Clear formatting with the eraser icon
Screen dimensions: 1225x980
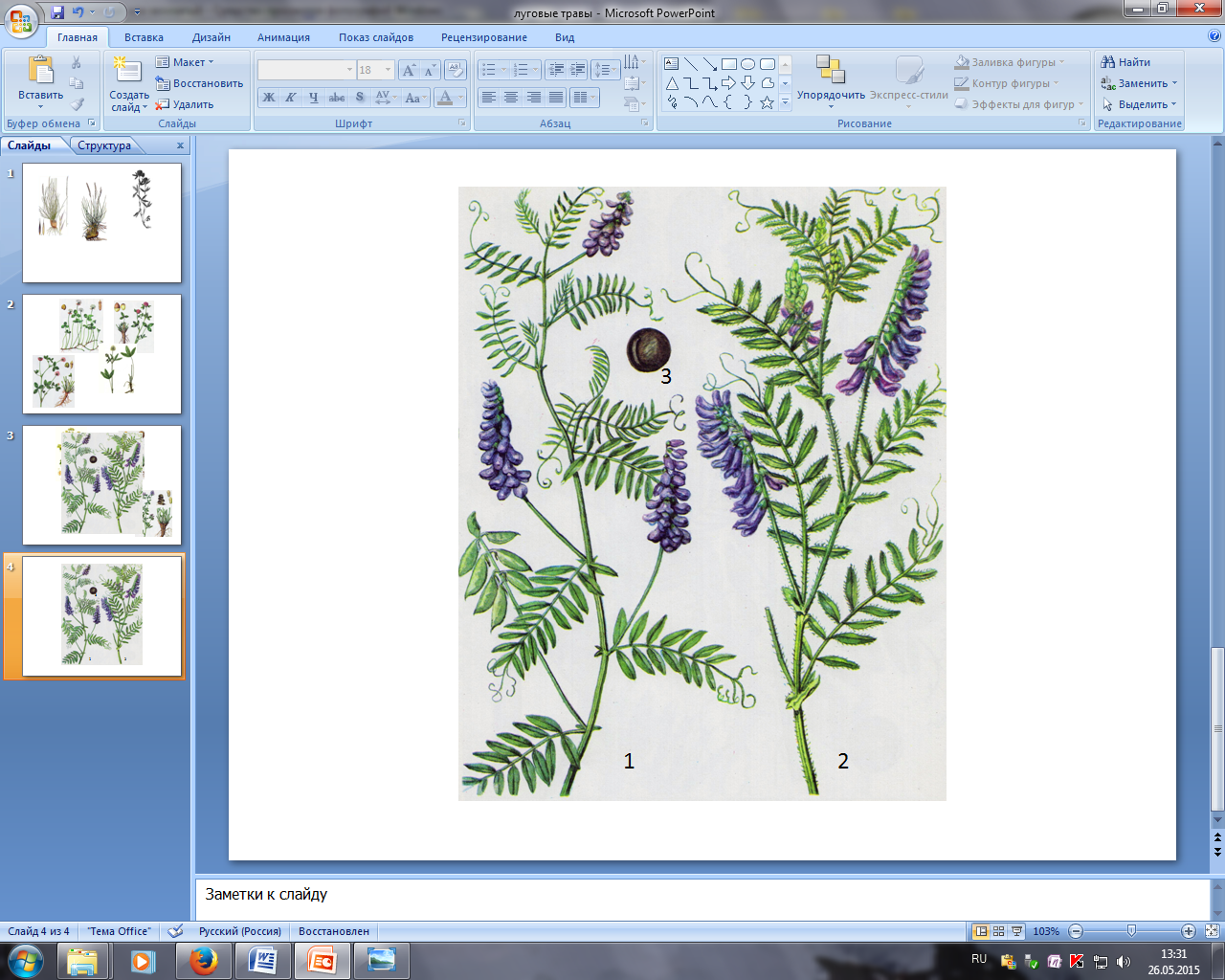(x=456, y=70)
